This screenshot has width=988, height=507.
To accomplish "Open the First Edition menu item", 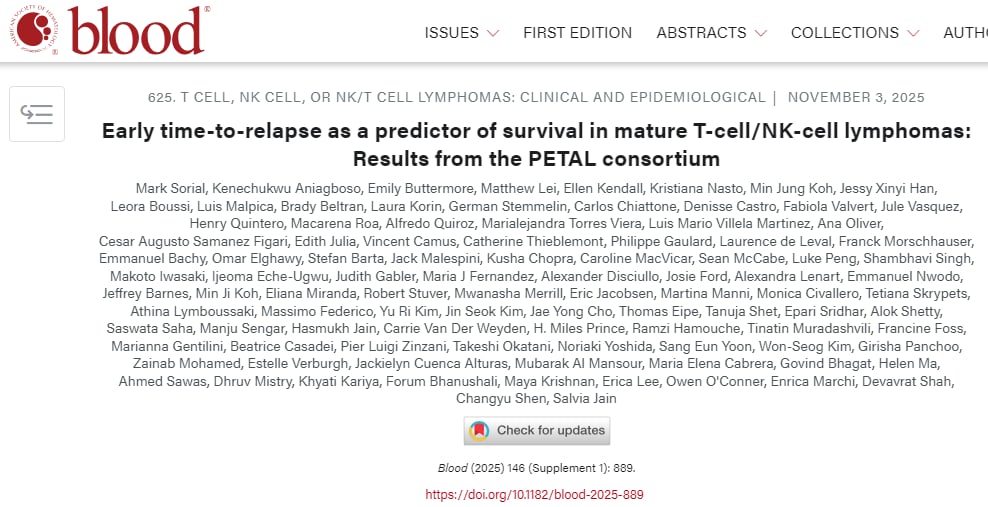I will [577, 33].
